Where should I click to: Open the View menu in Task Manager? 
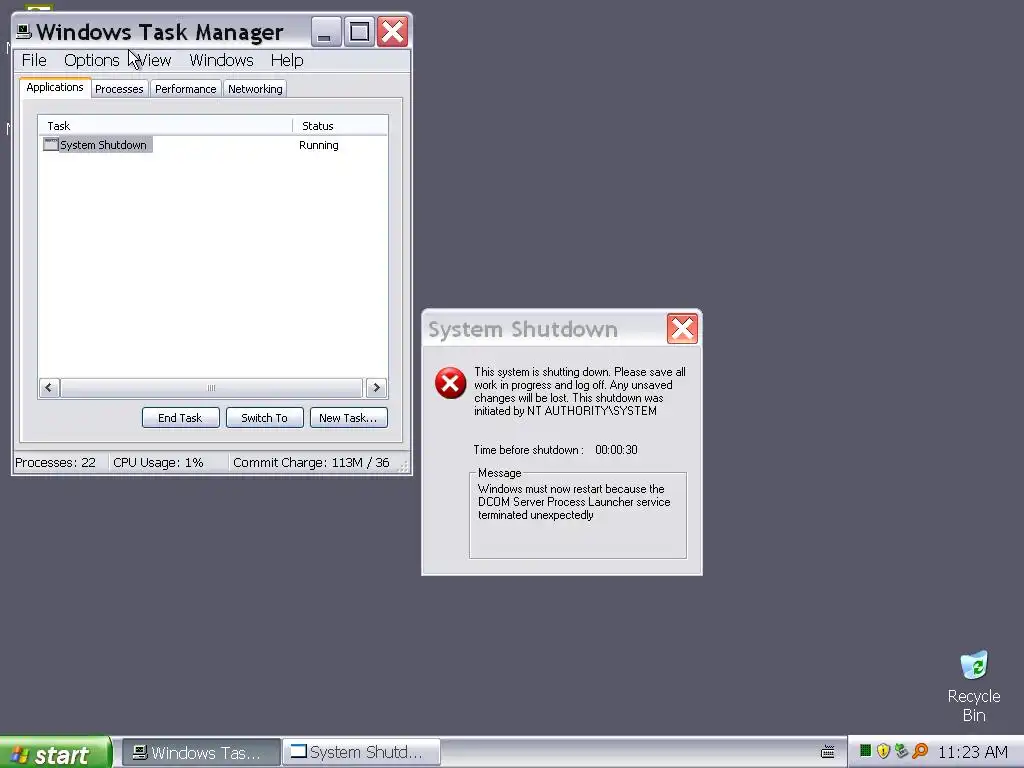(154, 60)
